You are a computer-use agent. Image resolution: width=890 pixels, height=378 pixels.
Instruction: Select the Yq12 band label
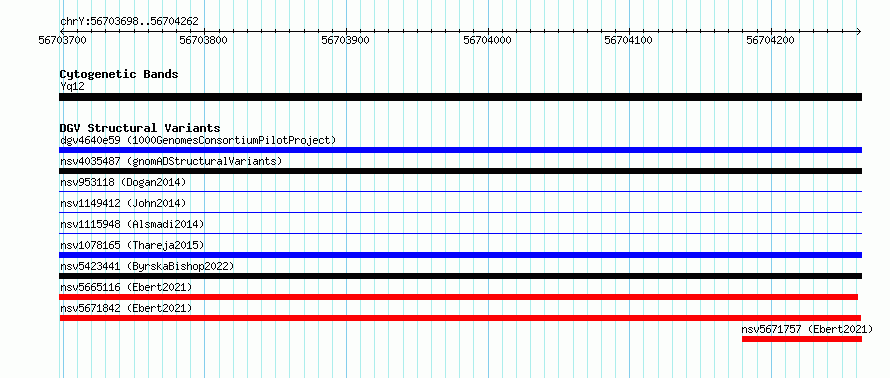(72, 87)
